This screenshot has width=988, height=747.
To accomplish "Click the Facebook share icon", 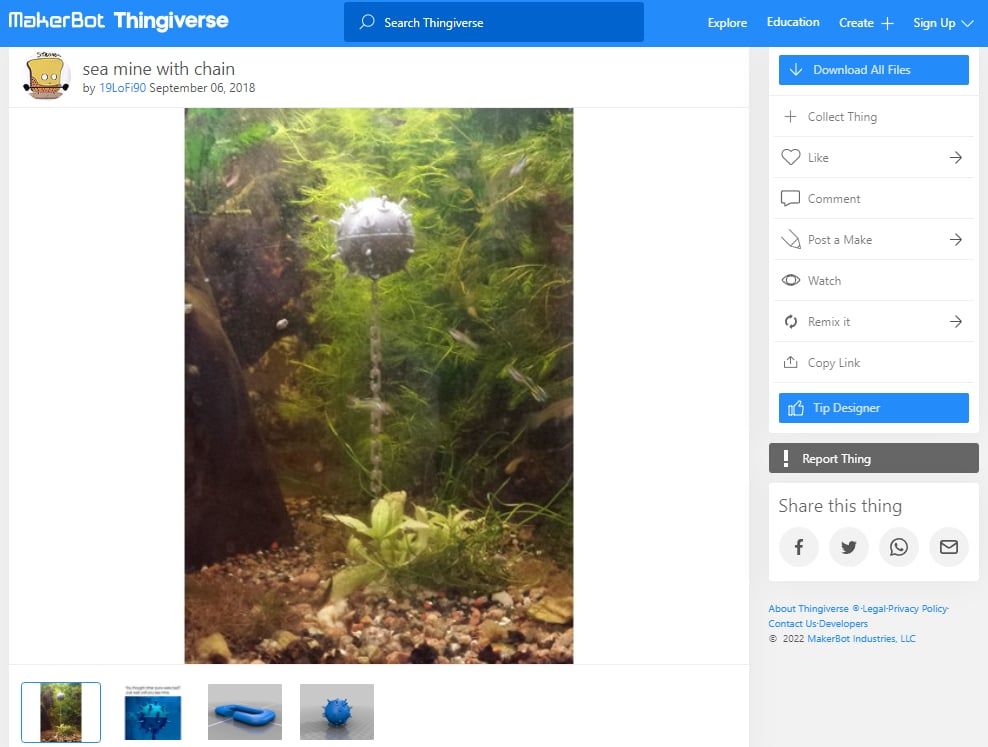I will pyautogui.click(x=798, y=547).
